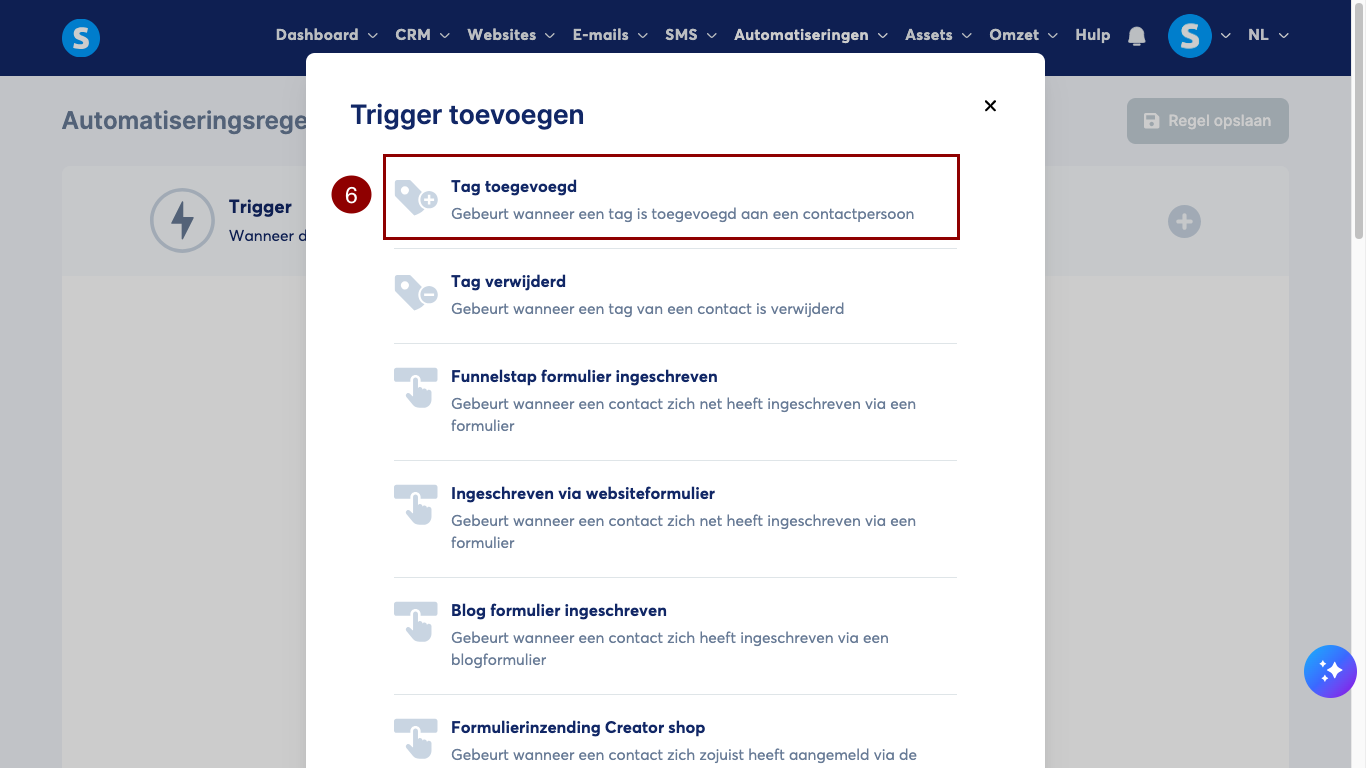Click the Formulierinzending Creator shop icon
This screenshot has height=768, width=1366.
(416, 738)
